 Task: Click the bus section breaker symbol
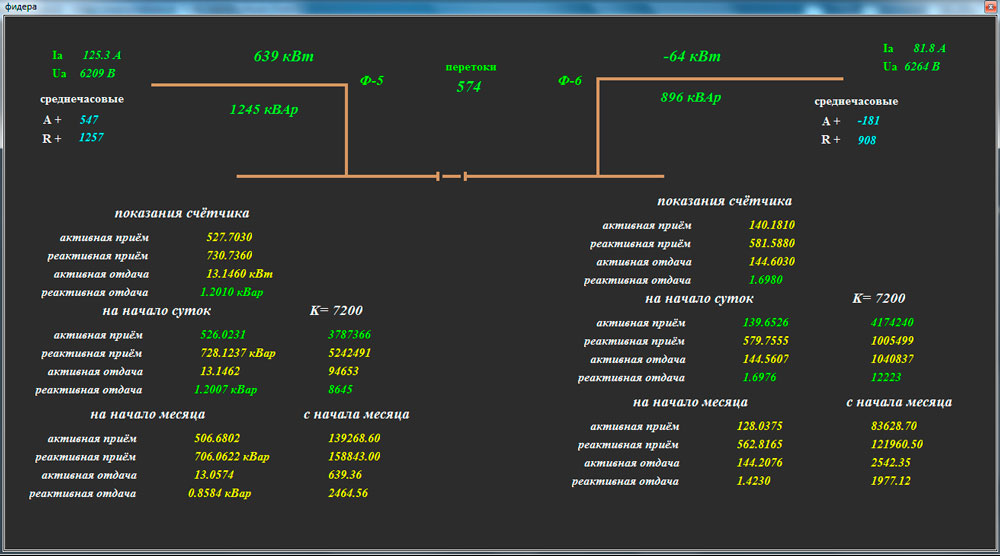(452, 177)
